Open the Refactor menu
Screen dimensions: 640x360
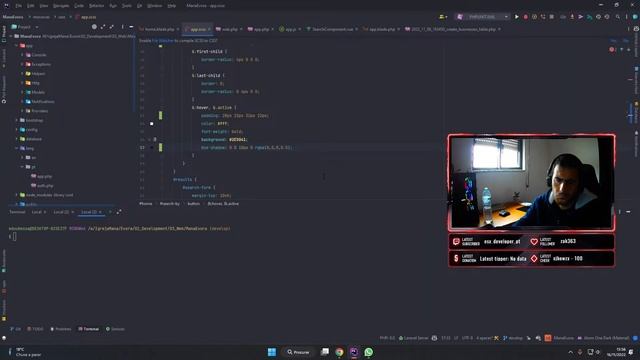coord(96,6)
